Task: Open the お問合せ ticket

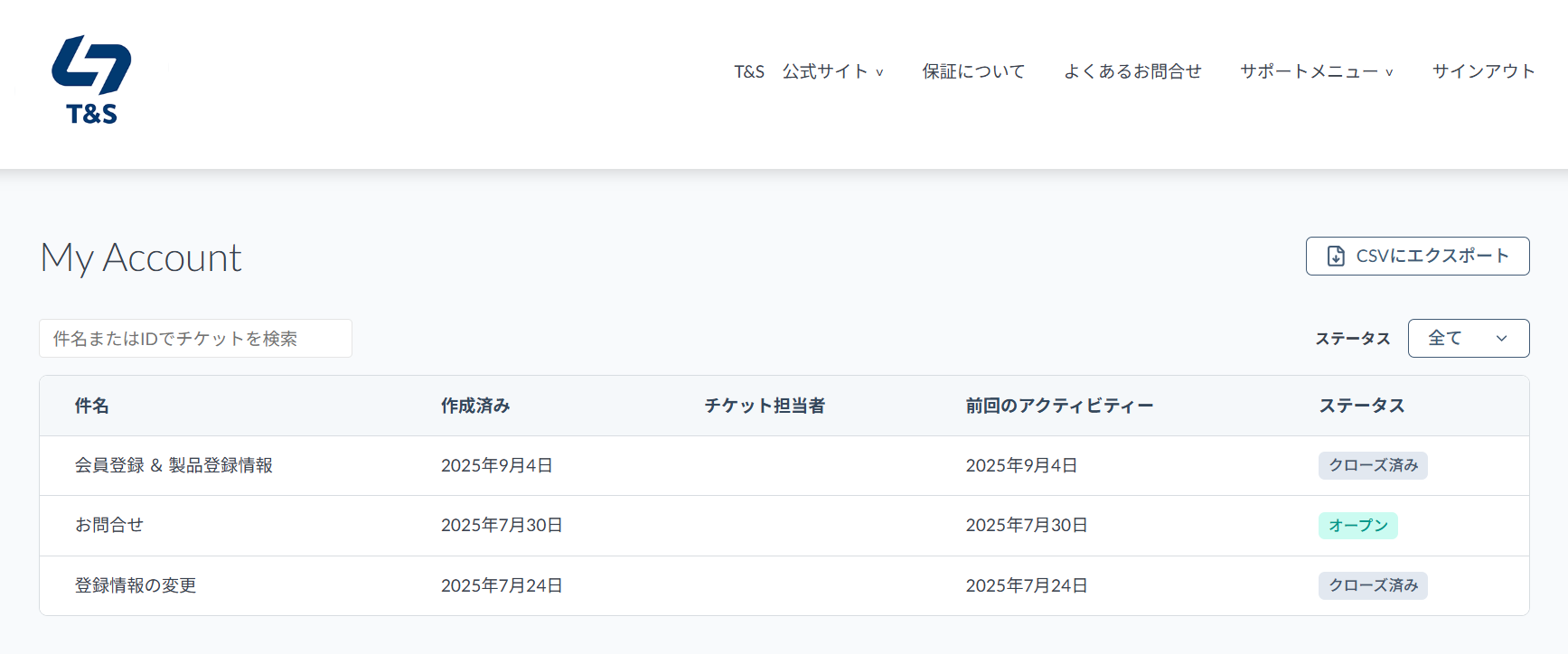Action: click(109, 526)
